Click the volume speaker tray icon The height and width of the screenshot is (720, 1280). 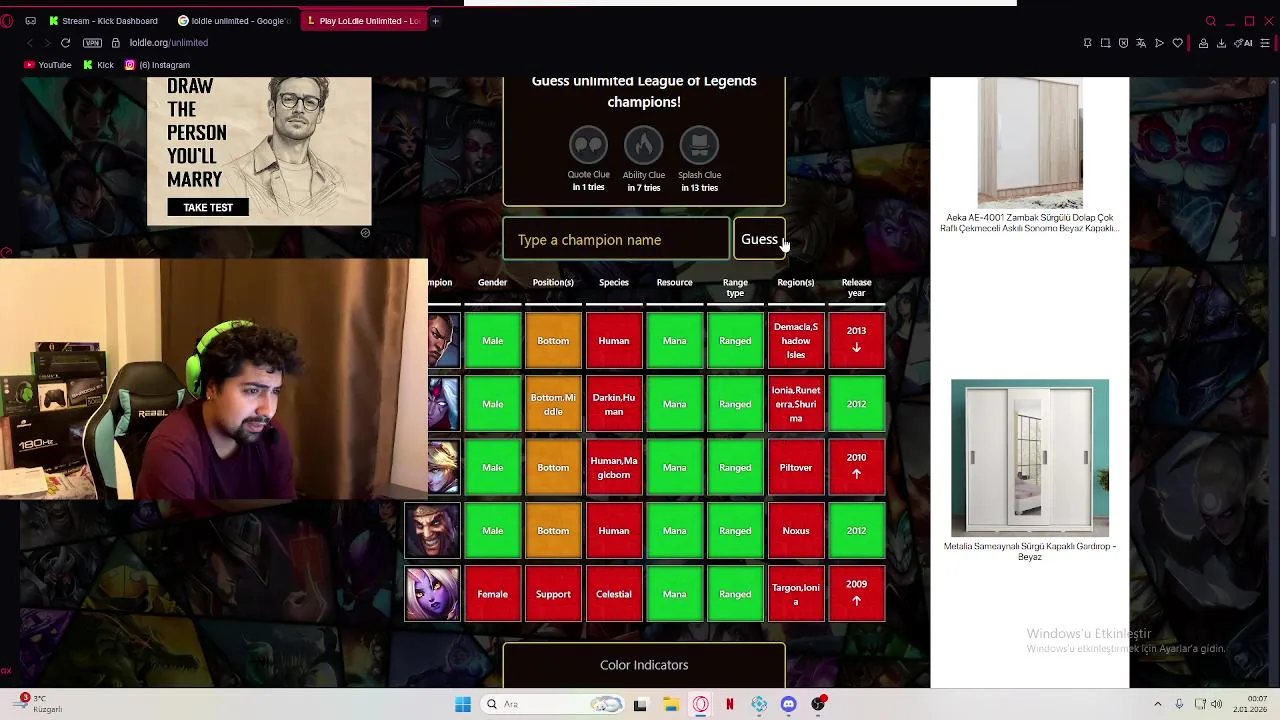1216,704
